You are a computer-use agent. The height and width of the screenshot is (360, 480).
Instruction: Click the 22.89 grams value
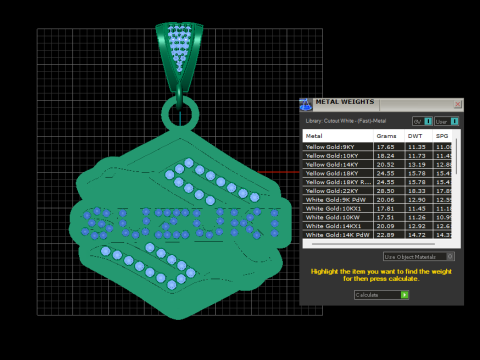(385, 235)
